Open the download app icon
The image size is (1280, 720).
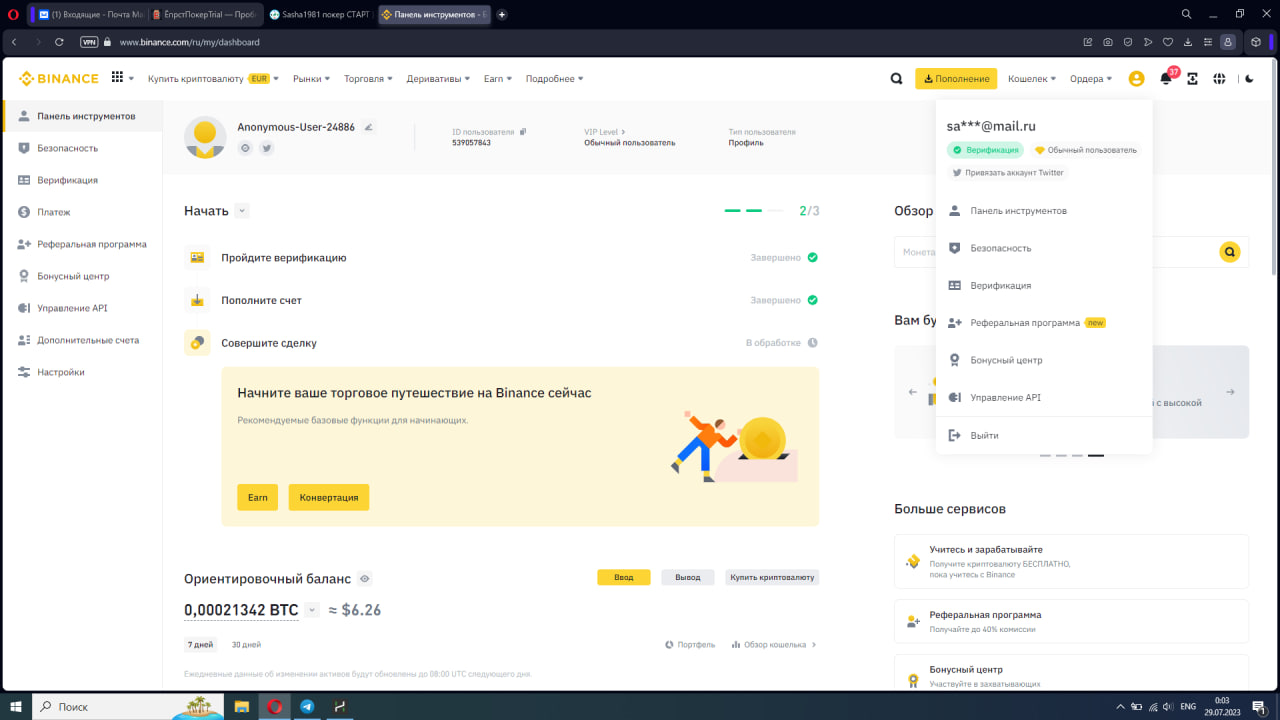1192,79
